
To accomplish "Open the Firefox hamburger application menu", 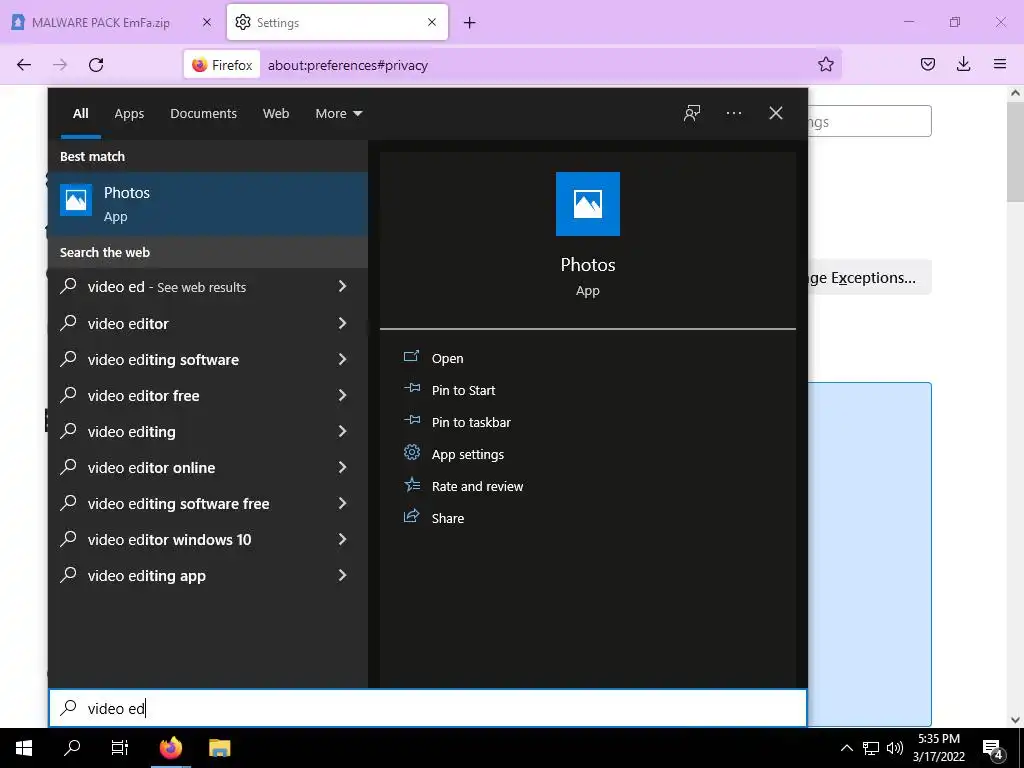I will [1000, 64].
